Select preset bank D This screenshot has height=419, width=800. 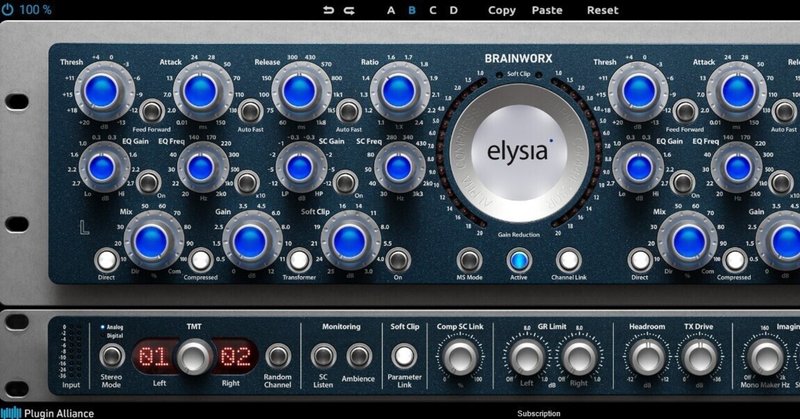454,10
